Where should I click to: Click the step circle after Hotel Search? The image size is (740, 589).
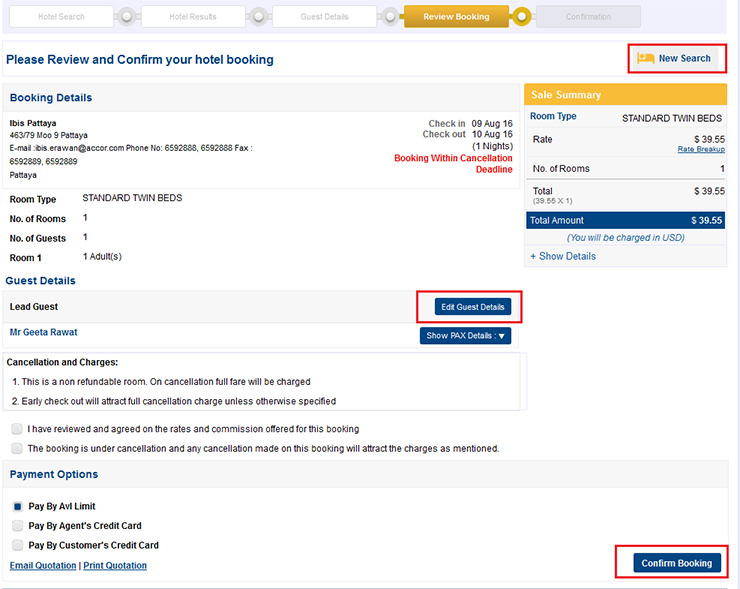pyautogui.click(x=126, y=17)
